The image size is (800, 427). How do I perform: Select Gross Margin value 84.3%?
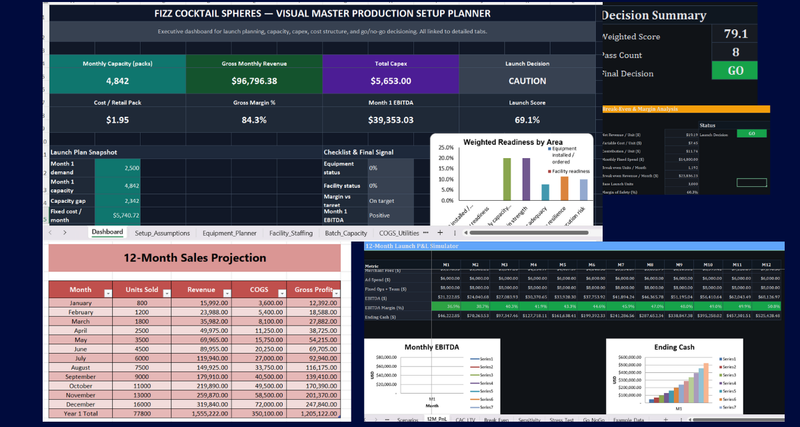click(x=254, y=120)
